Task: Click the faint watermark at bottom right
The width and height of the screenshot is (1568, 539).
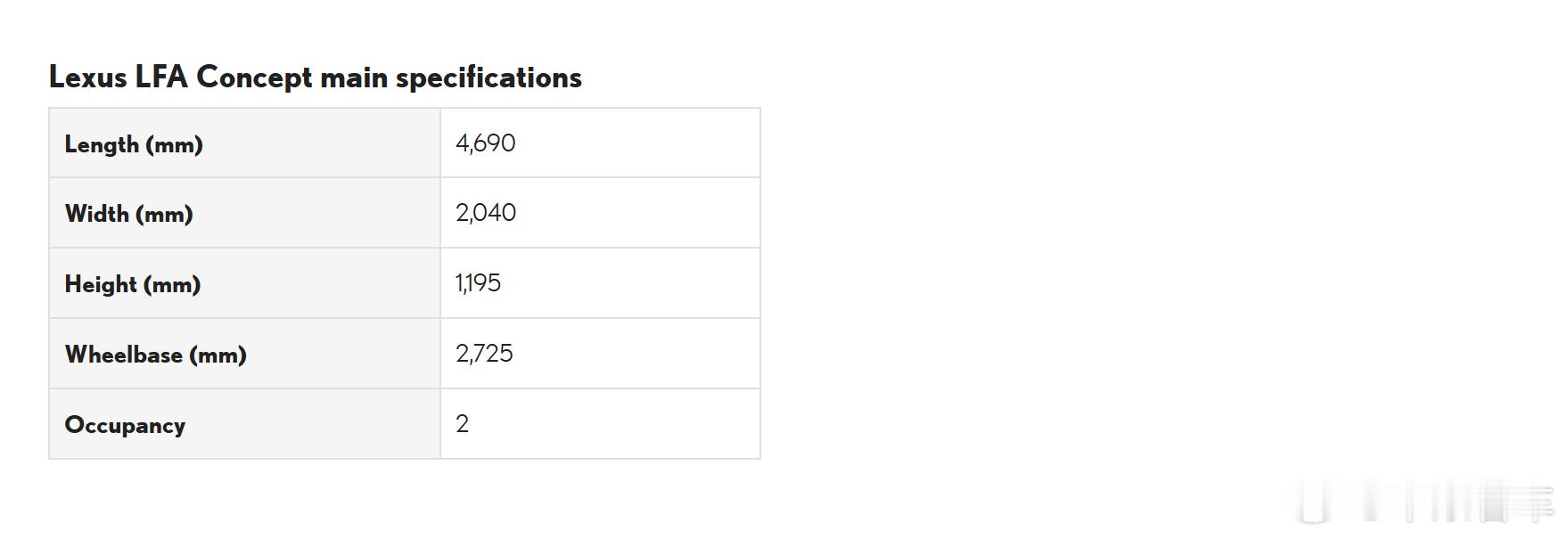Action: [1424, 500]
